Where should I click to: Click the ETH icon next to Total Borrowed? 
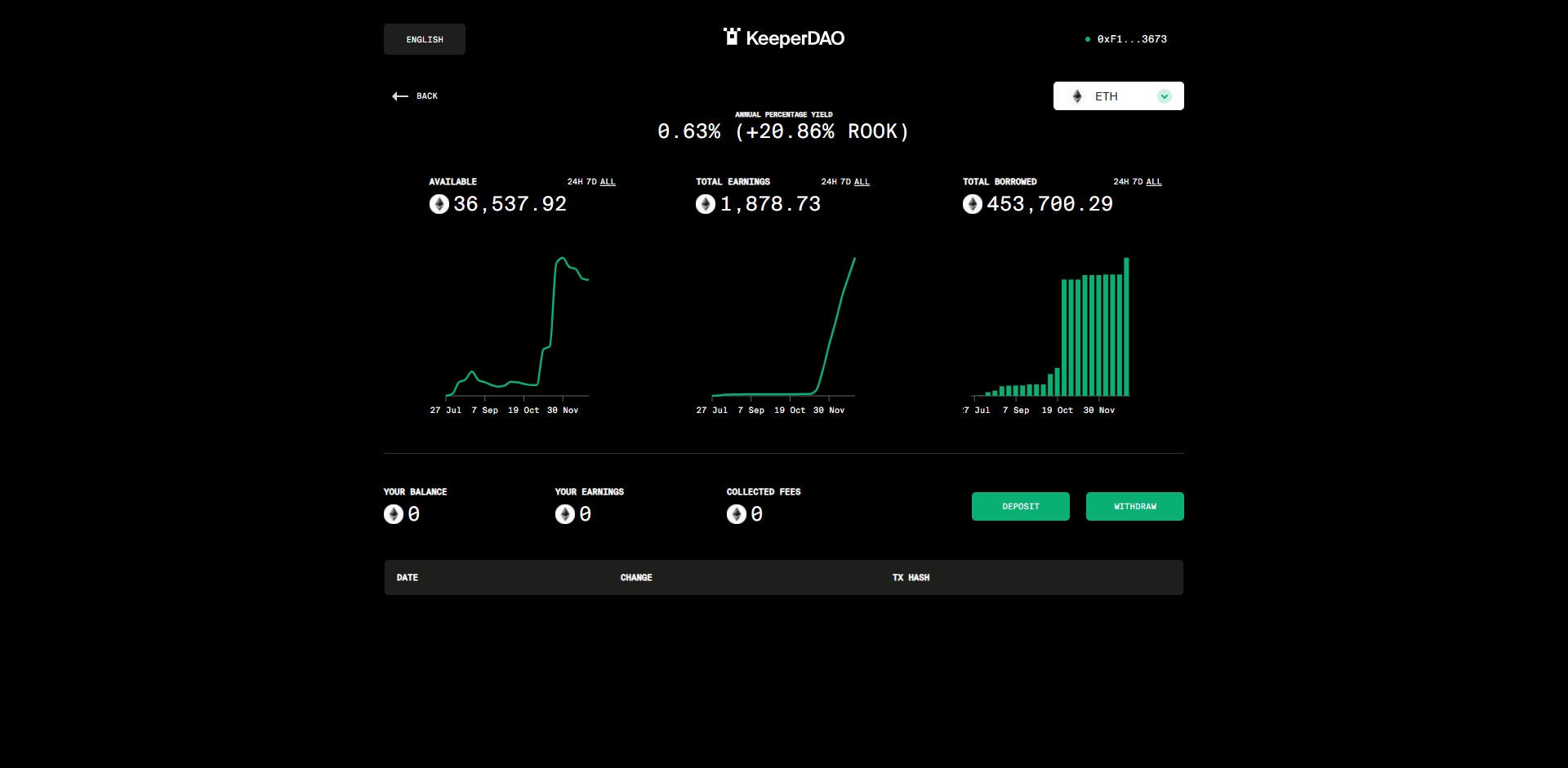(x=973, y=205)
